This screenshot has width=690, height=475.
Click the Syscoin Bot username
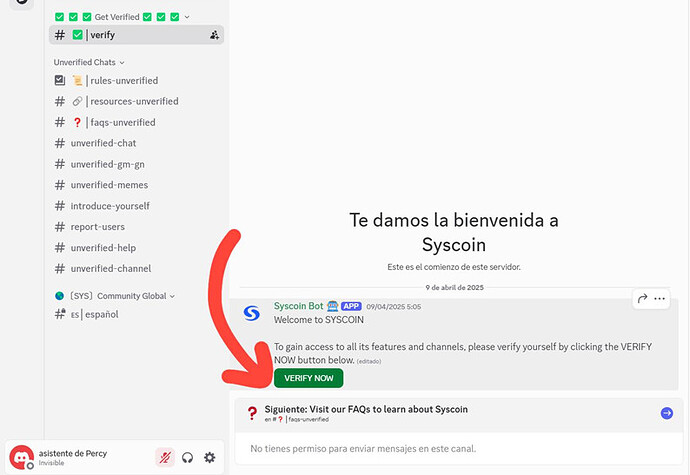point(298,306)
